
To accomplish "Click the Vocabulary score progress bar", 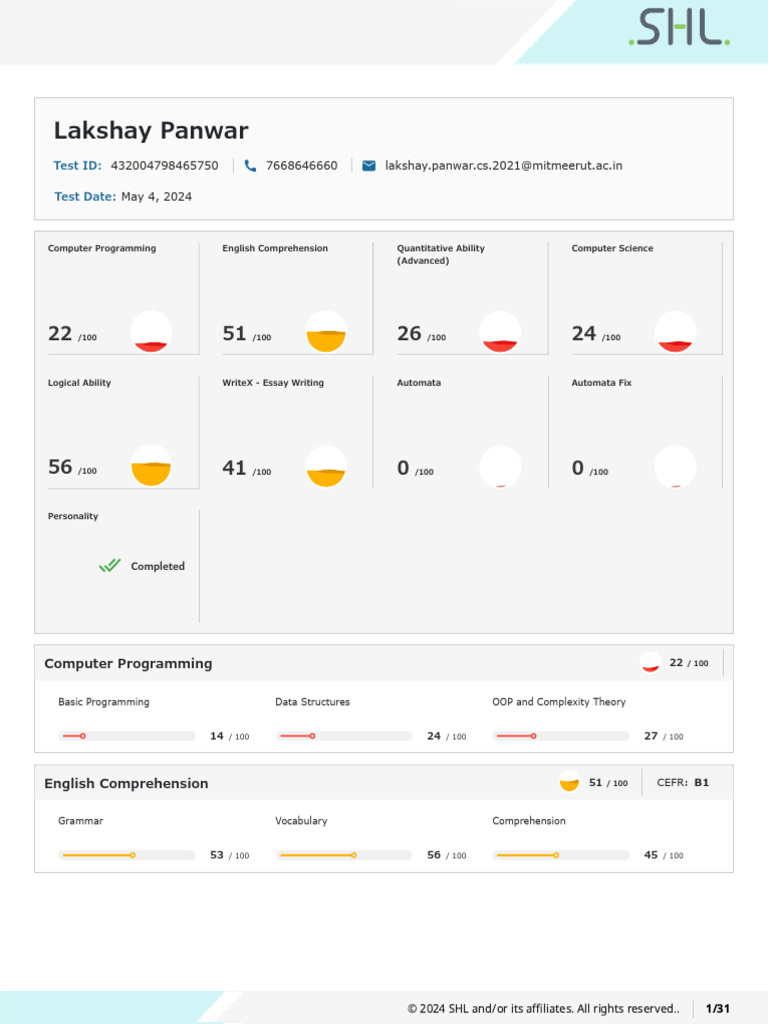I will (344, 855).
